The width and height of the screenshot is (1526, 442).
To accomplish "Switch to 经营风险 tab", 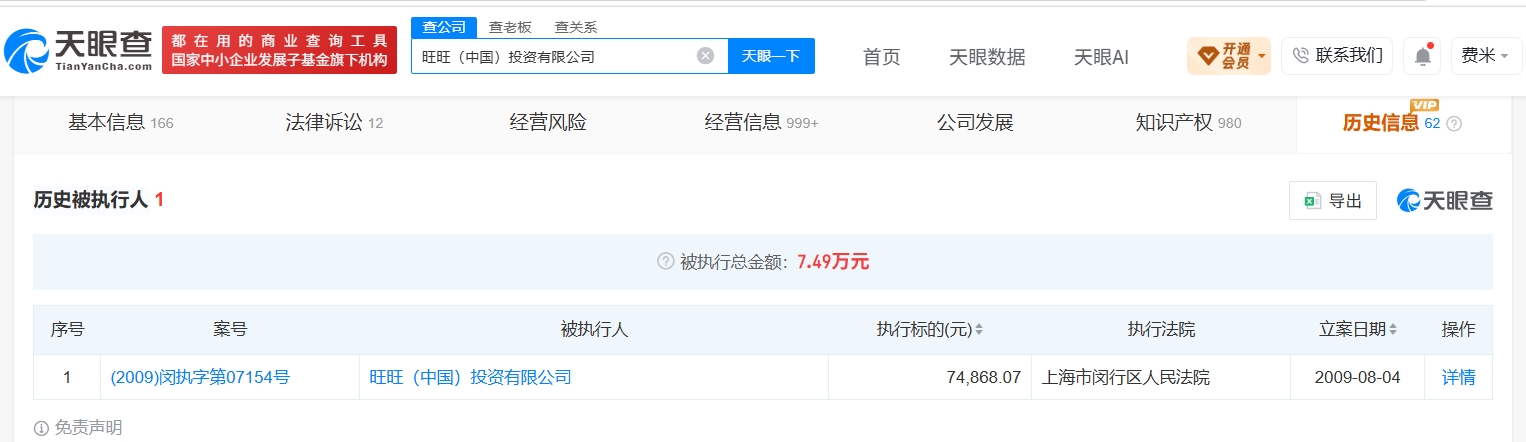I will pos(548,123).
